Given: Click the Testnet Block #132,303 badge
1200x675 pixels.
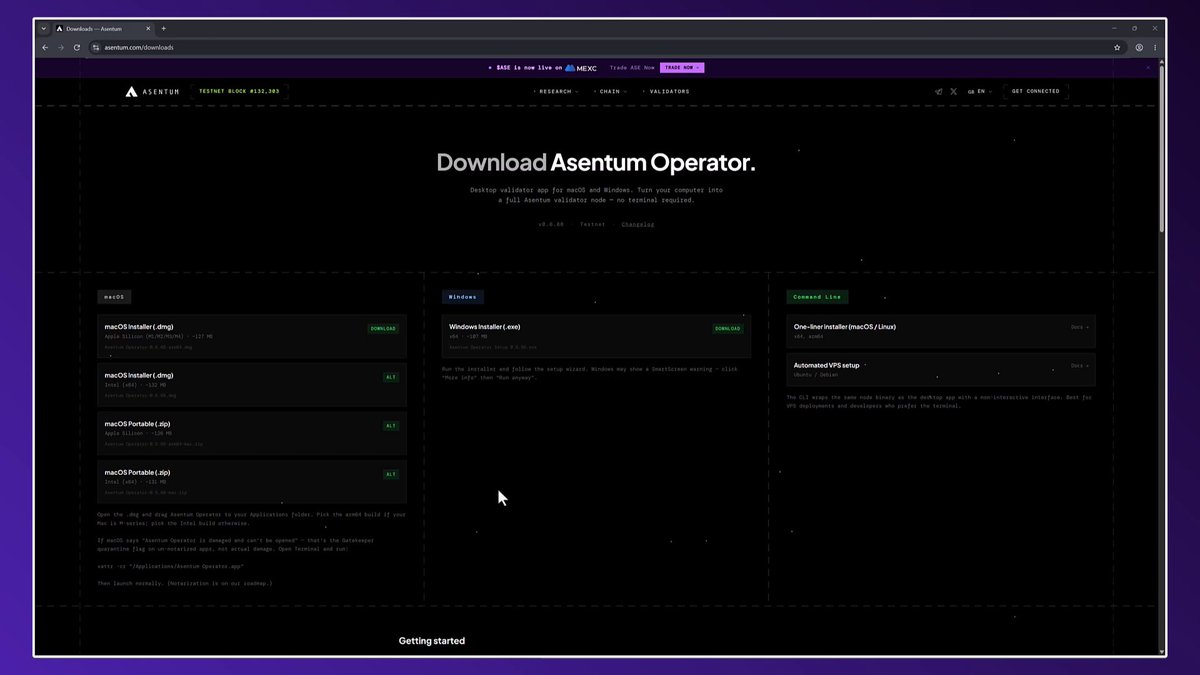Looking at the screenshot, I should pyautogui.click(x=240, y=91).
